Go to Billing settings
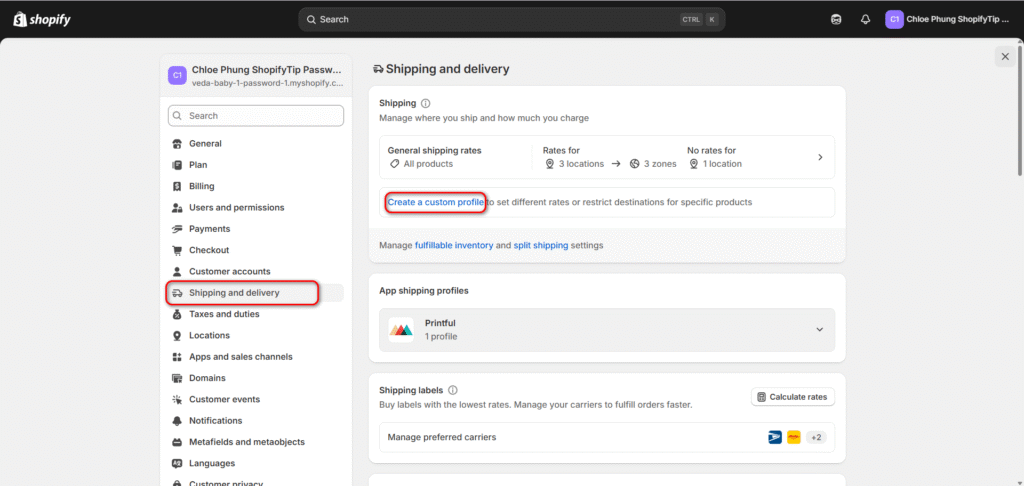Image resolution: width=1024 pixels, height=486 pixels. point(256,186)
